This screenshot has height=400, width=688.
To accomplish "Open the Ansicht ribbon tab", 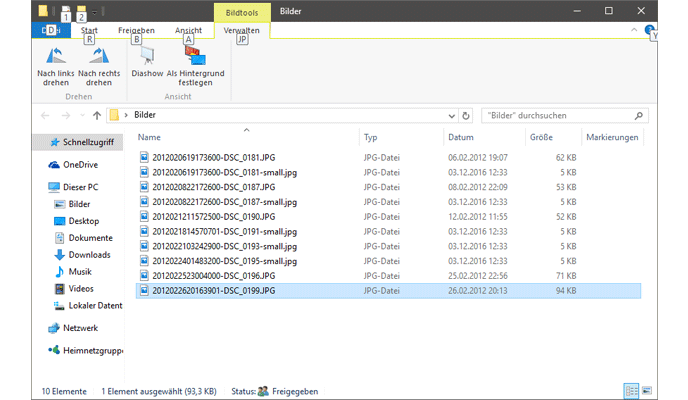I will coord(188,31).
